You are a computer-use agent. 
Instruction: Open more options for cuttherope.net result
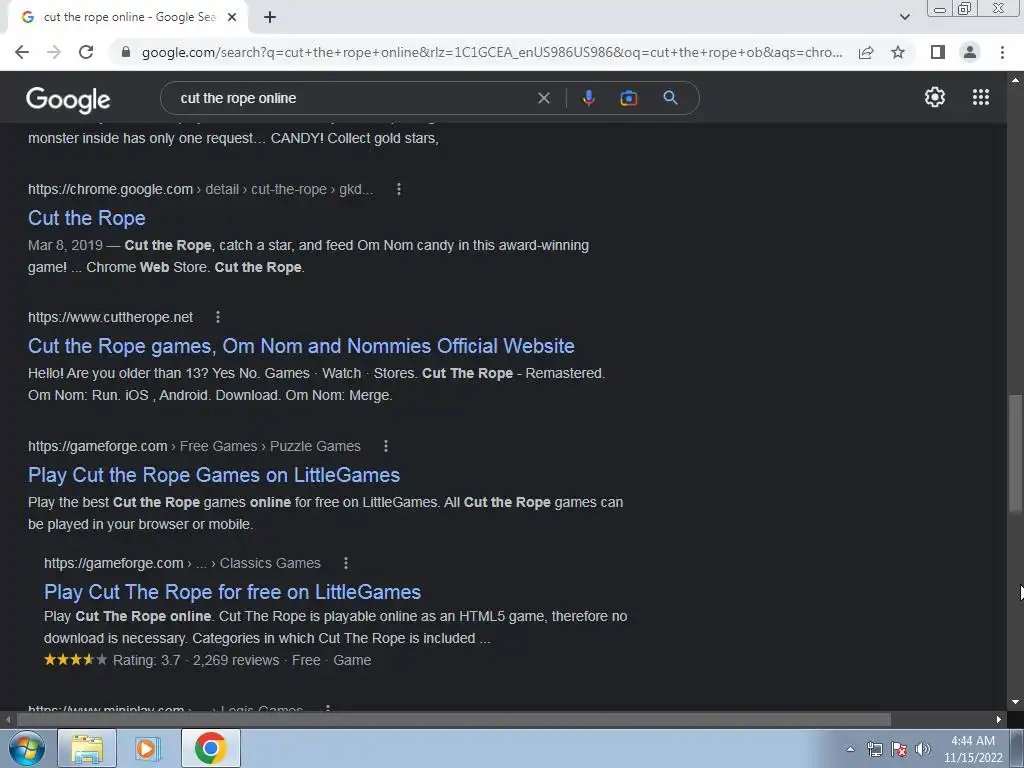click(217, 317)
